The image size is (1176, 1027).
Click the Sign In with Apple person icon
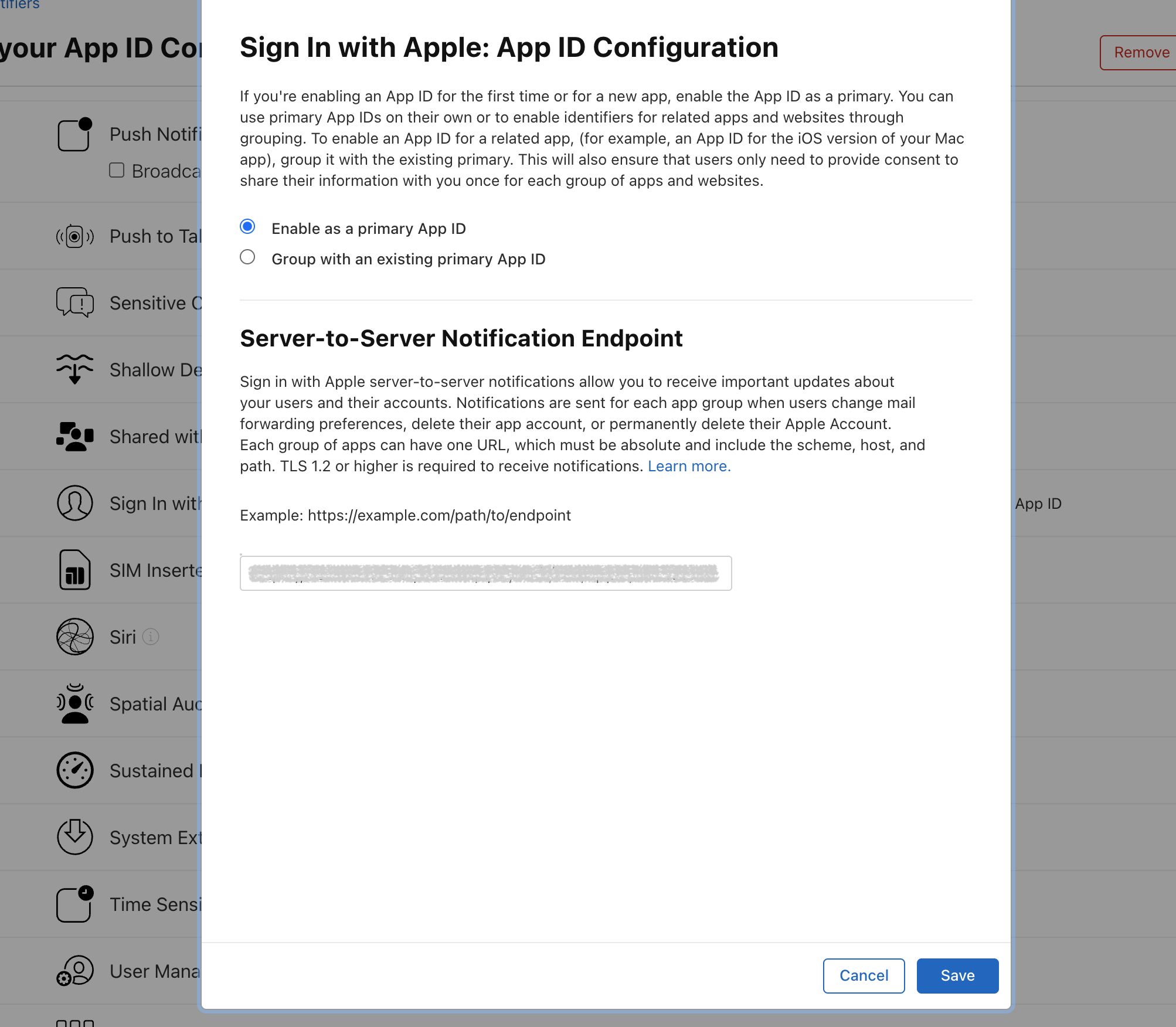click(74, 503)
